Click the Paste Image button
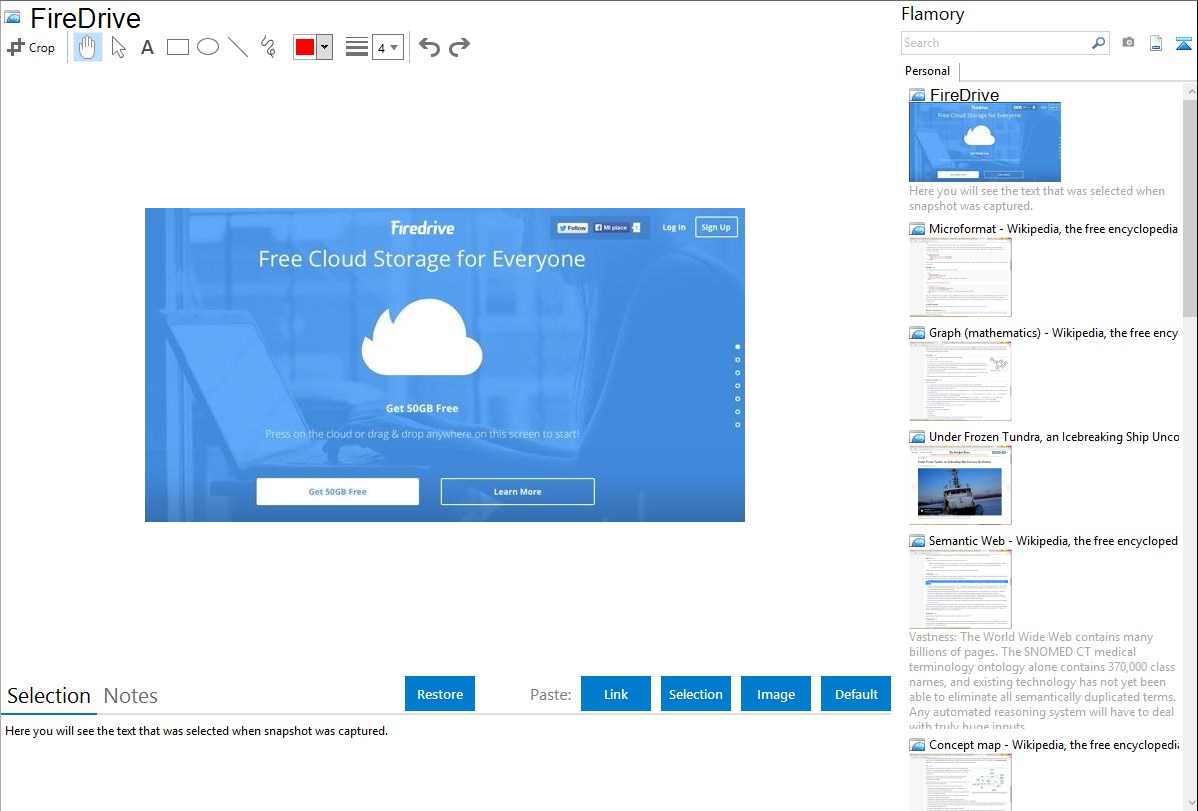Screen dimensions: 1198x811 (x=775, y=694)
